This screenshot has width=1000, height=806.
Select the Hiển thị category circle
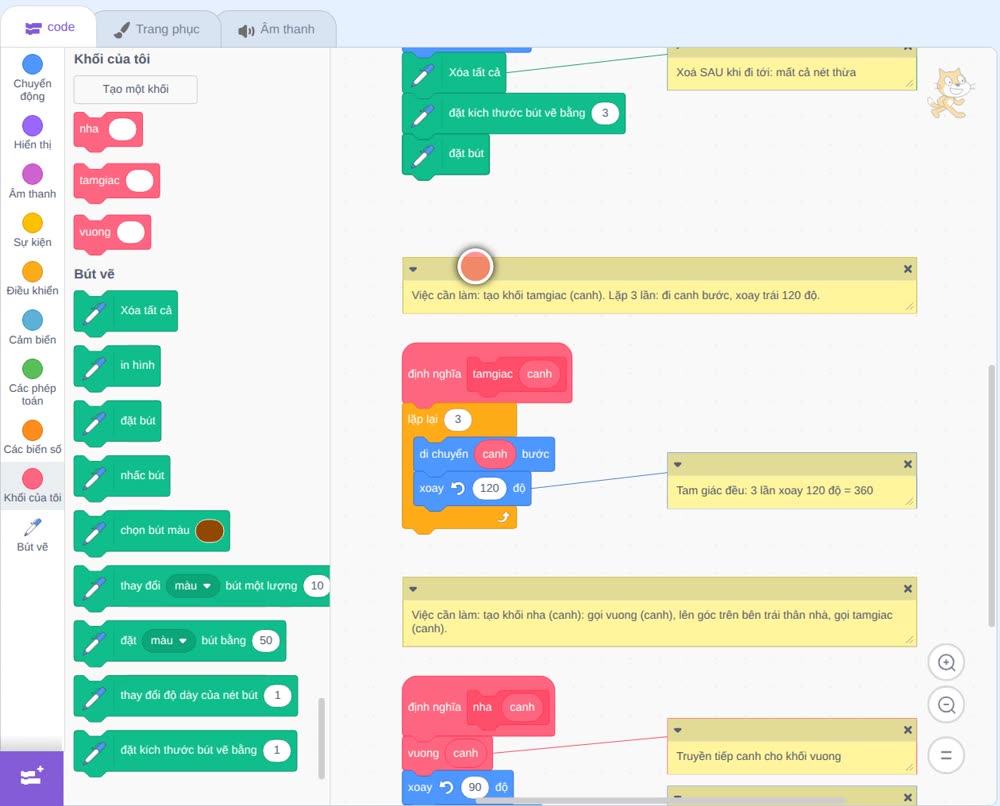point(33,126)
